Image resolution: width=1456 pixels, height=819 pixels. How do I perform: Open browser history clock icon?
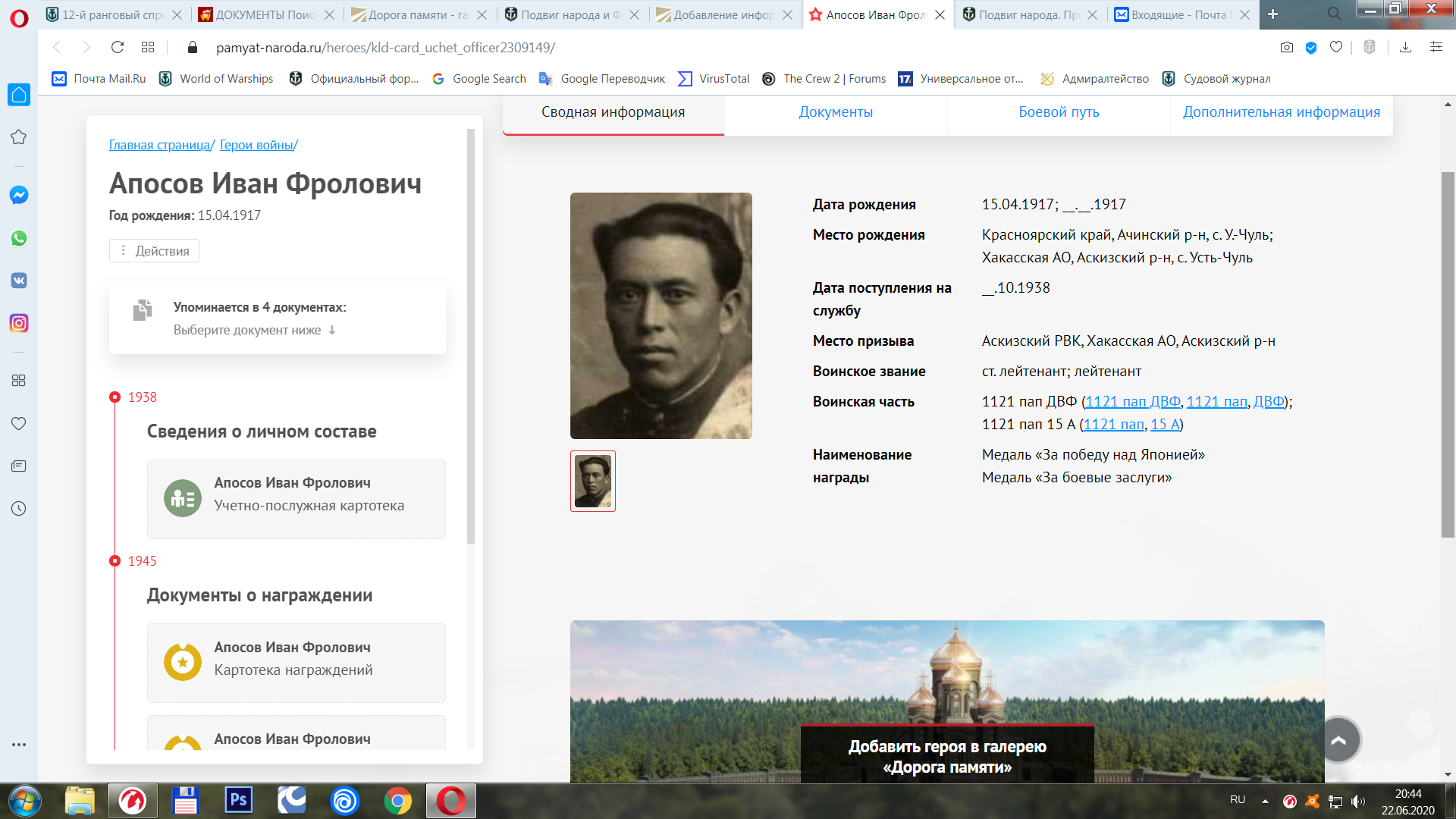[x=19, y=508]
